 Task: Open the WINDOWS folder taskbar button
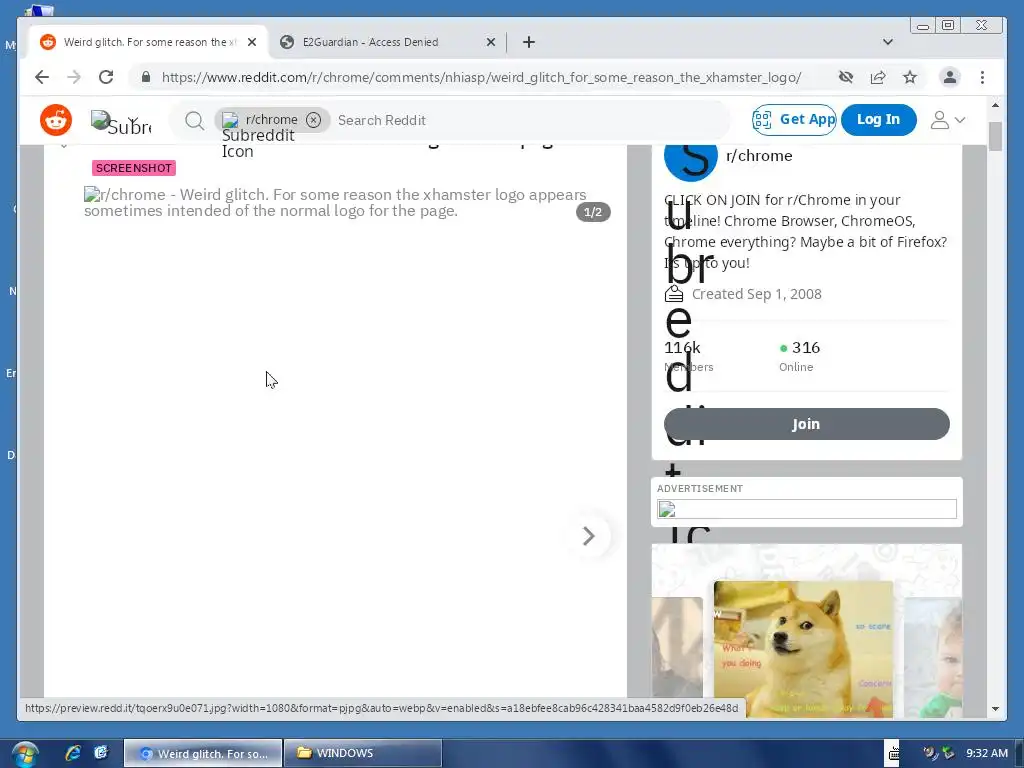point(363,753)
